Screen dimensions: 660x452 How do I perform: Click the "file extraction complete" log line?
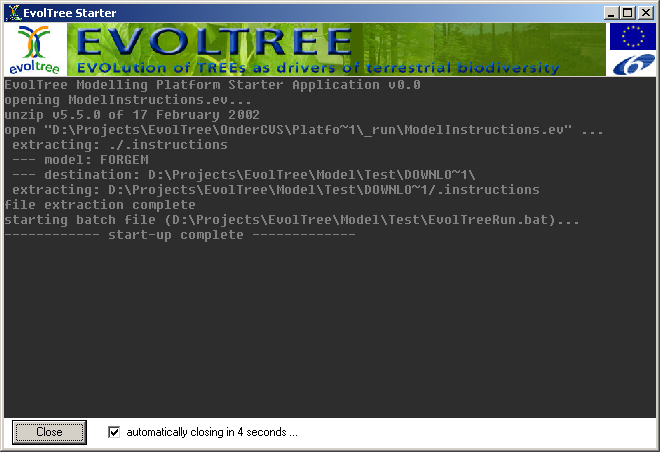(100, 205)
